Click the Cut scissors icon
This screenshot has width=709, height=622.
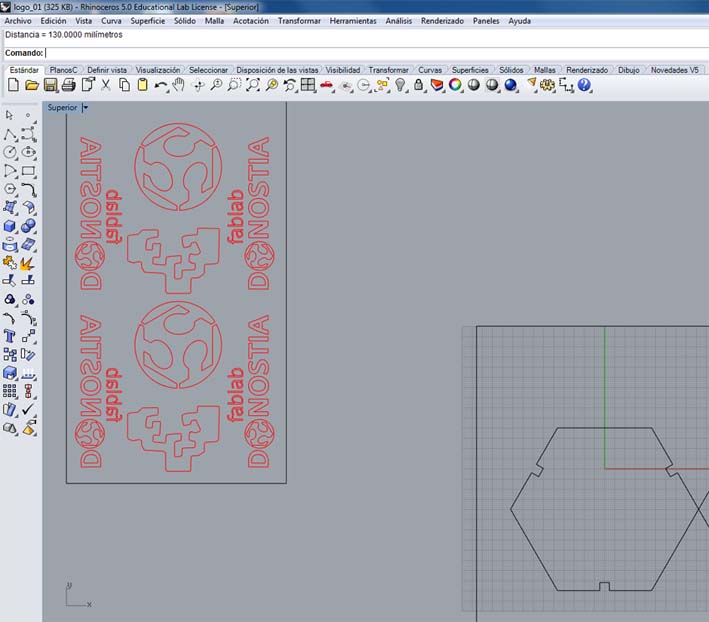105,85
